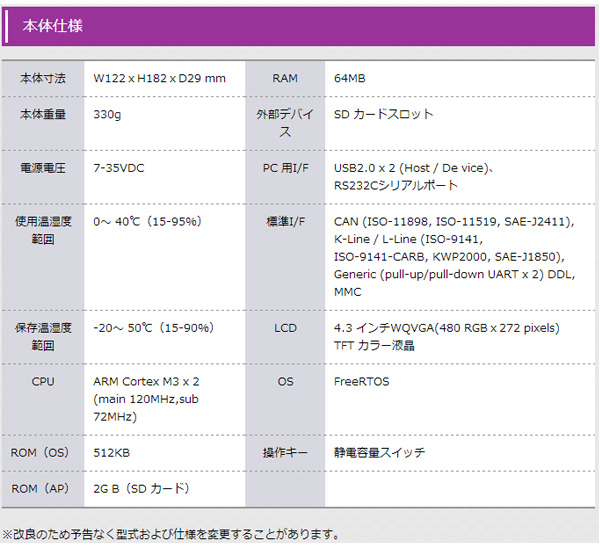This screenshot has width=600, height=550.
Task: Click the 本体仕様 section heading
Action: 52,26
